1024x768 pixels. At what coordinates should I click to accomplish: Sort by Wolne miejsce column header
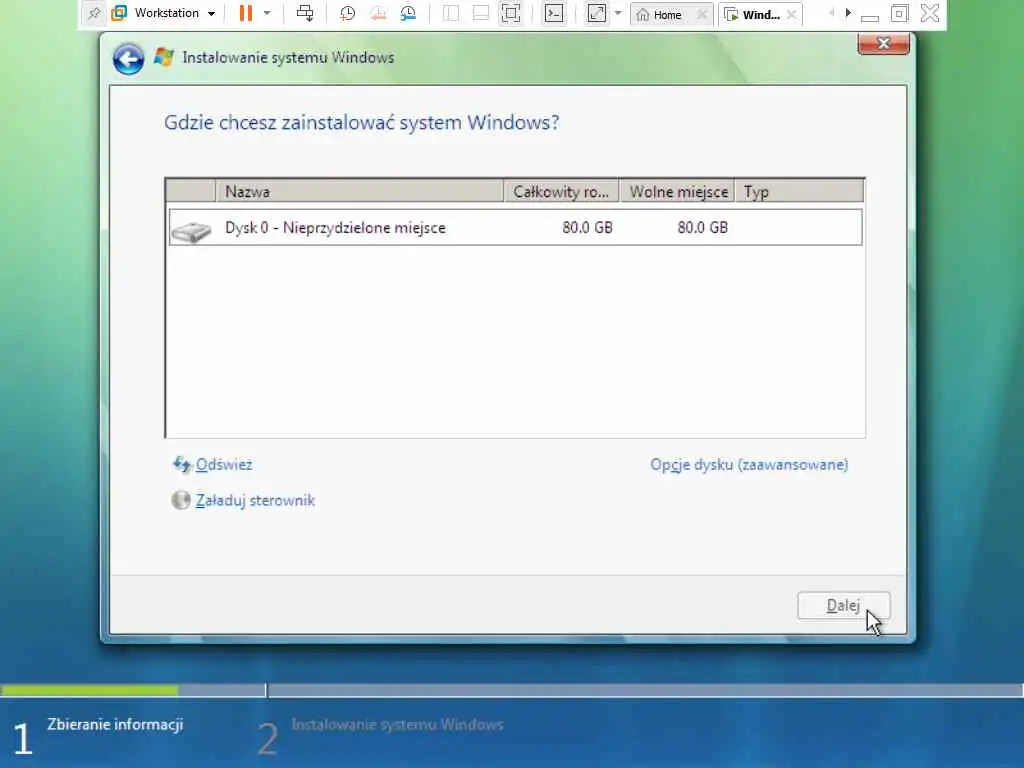point(677,191)
